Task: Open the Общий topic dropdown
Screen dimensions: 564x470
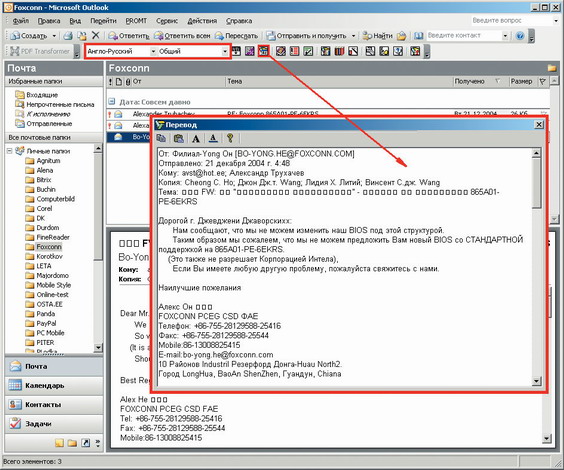Action: [225, 51]
